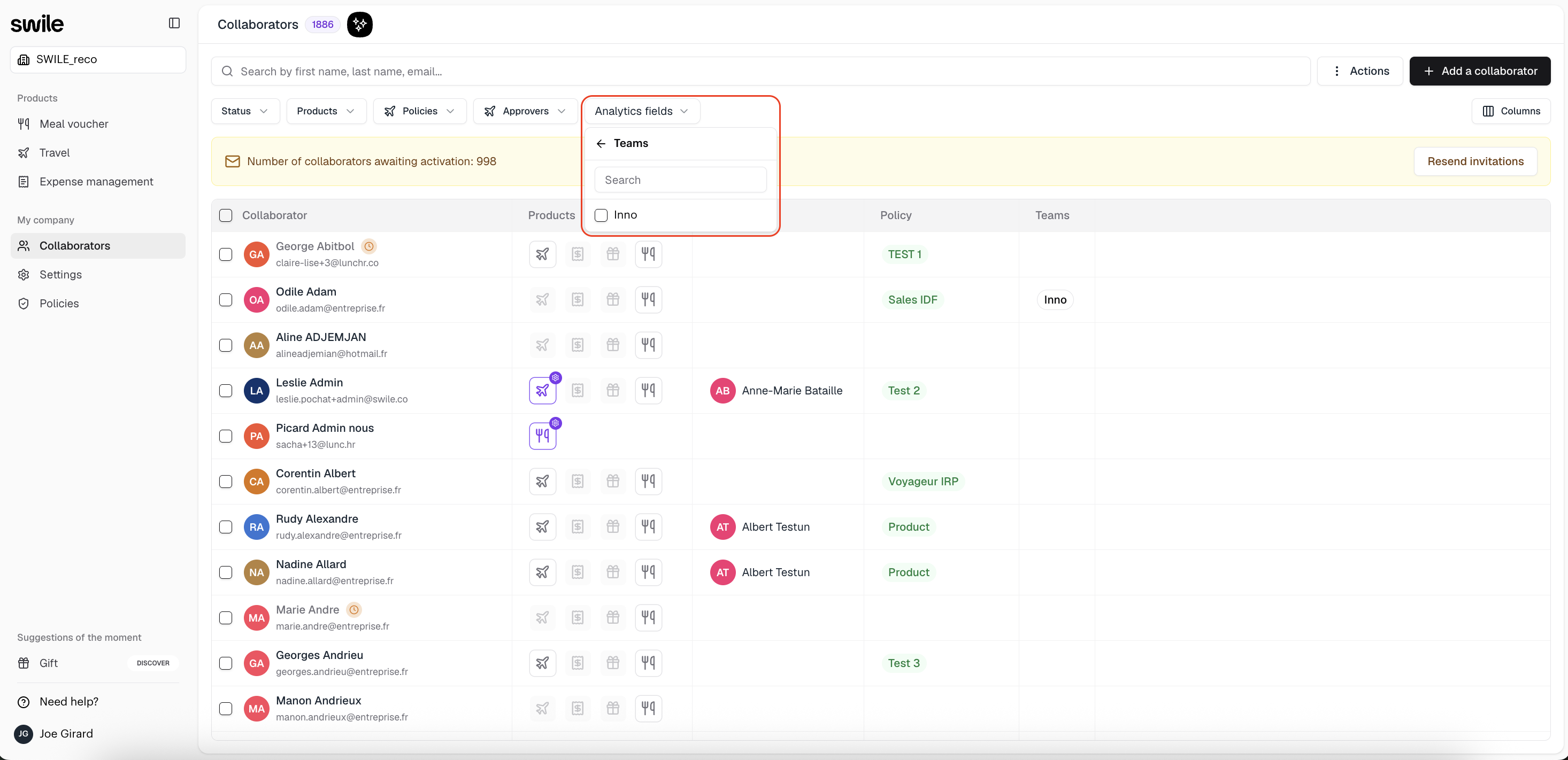This screenshot has height=760, width=1568.
Task: Click Corentin Albert's travel plane icon
Action: [x=542, y=482]
